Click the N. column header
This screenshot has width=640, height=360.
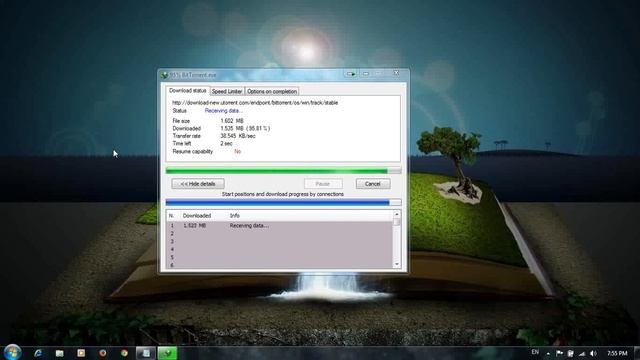click(x=171, y=216)
